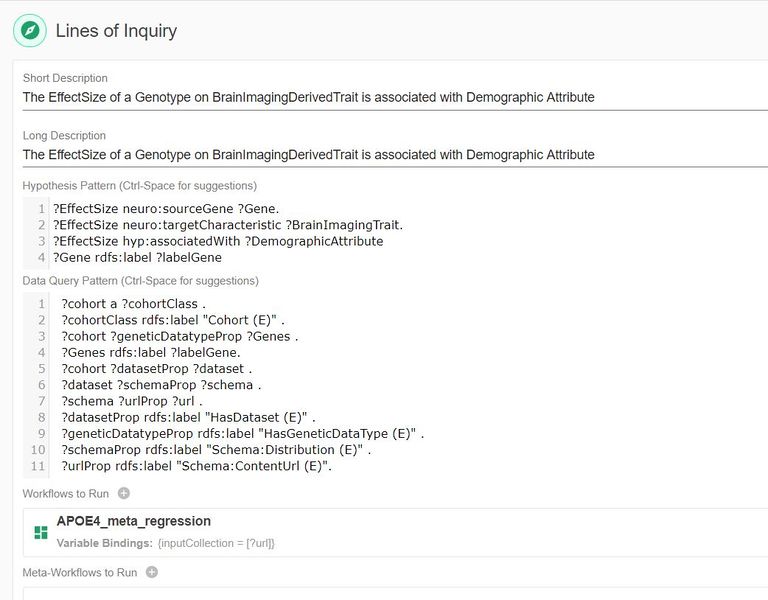Click the Variable Bindings inputCollection text
Image resolution: width=768 pixels, height=600 pixels.
pyautogui.click(x=216, y=543)
